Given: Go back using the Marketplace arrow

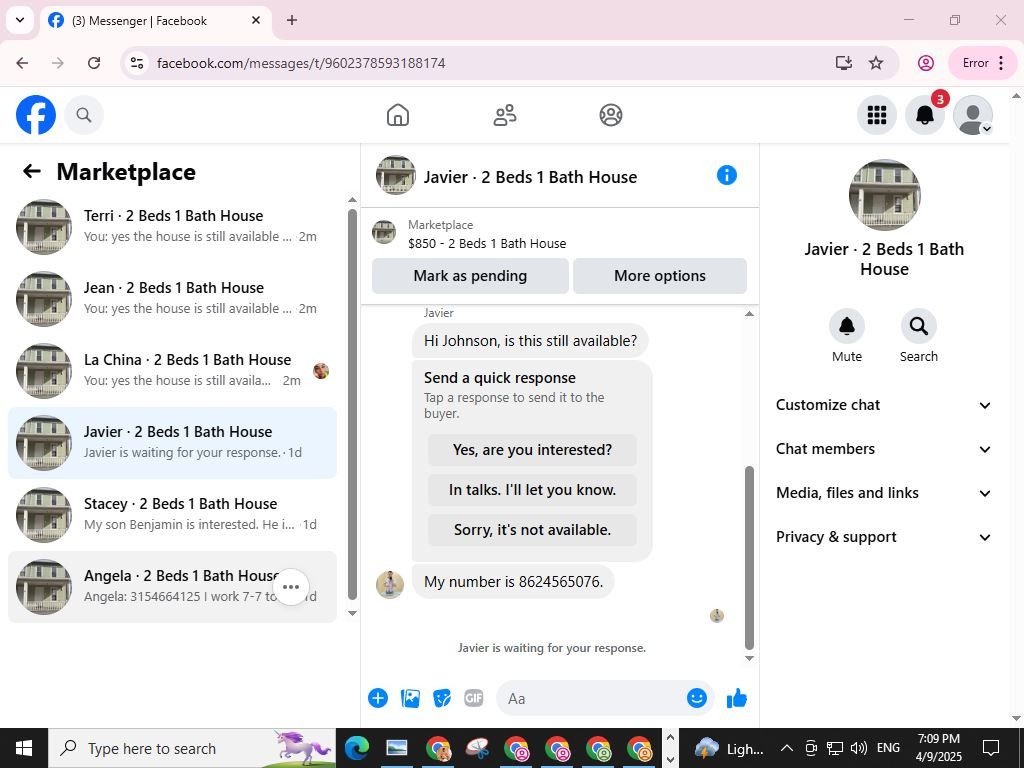Looking at the screenshot, I should point(31,171).
